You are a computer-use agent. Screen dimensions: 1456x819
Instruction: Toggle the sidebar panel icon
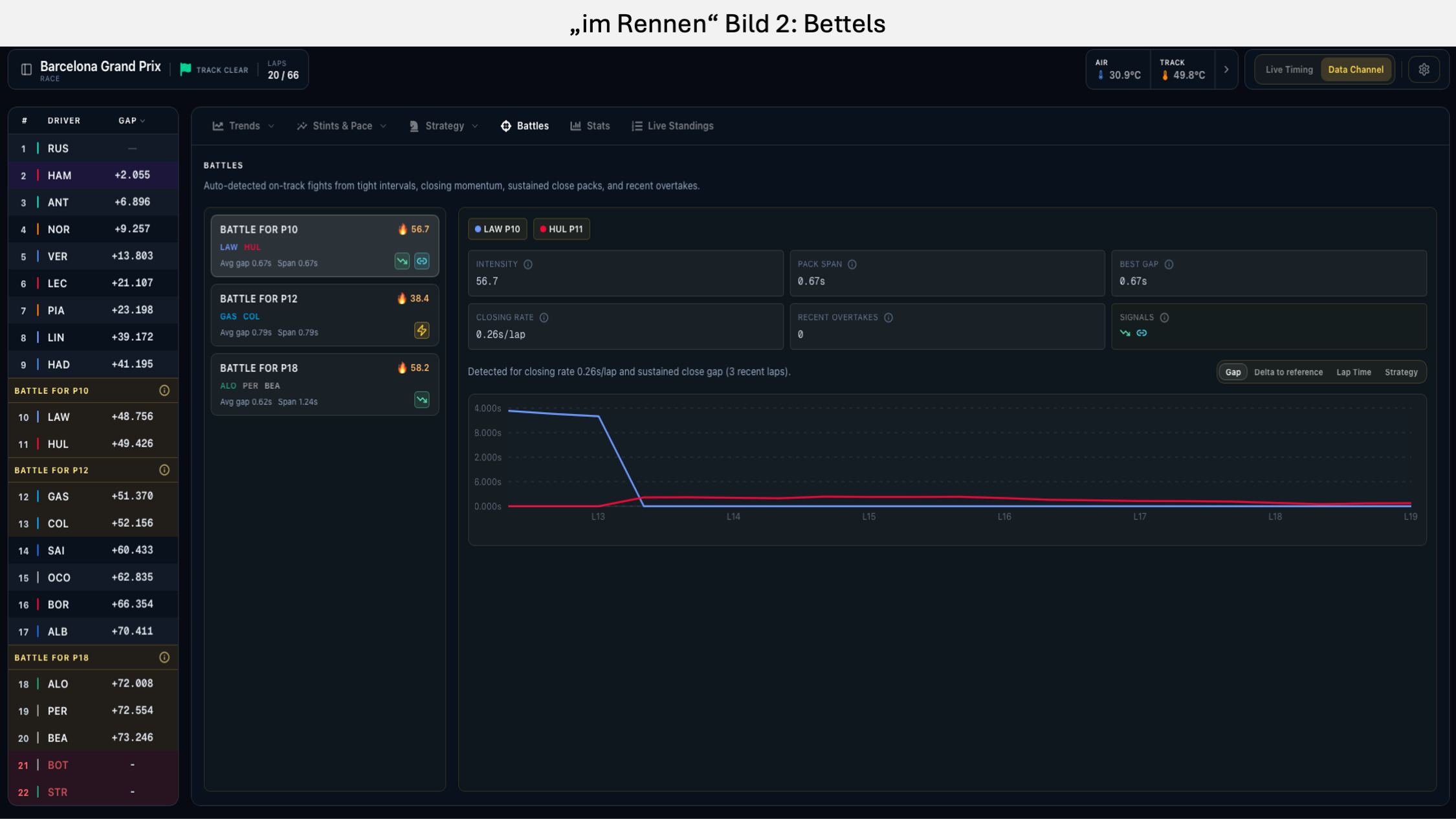tap(27, 70)
